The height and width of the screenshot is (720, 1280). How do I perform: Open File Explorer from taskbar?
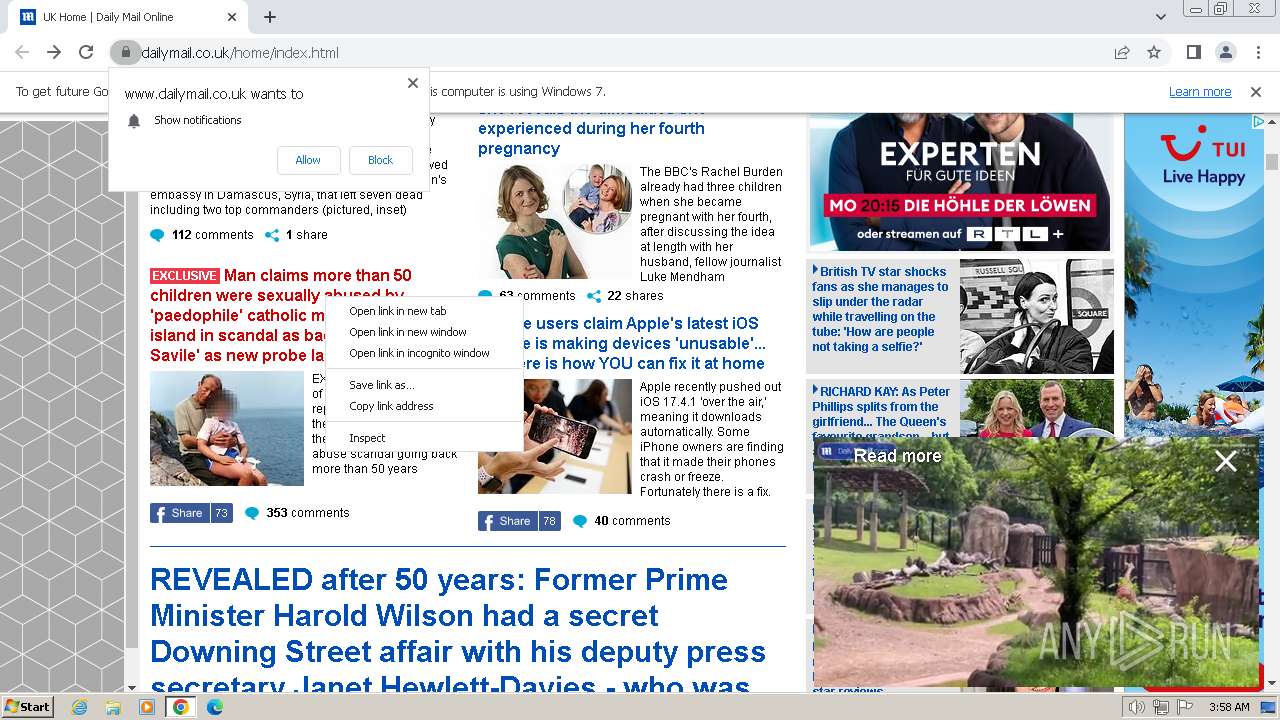113,707
